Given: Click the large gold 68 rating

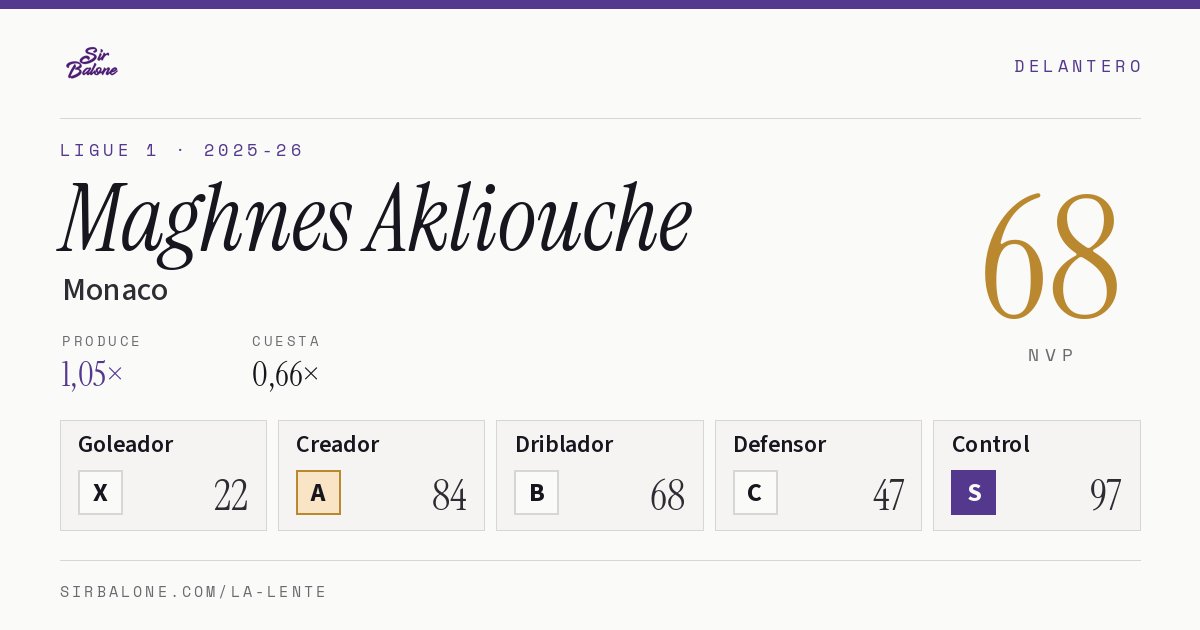Looking at the screenshot, I should point(1050,258).
